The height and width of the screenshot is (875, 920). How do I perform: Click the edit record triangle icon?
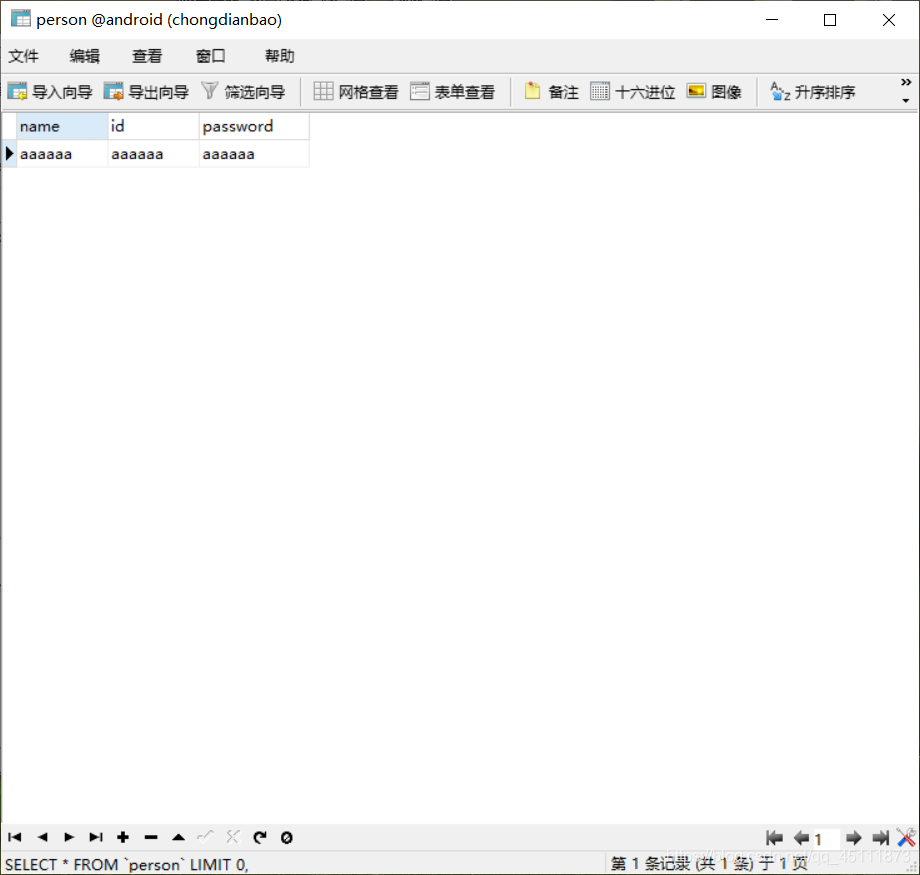pos(178,837)
